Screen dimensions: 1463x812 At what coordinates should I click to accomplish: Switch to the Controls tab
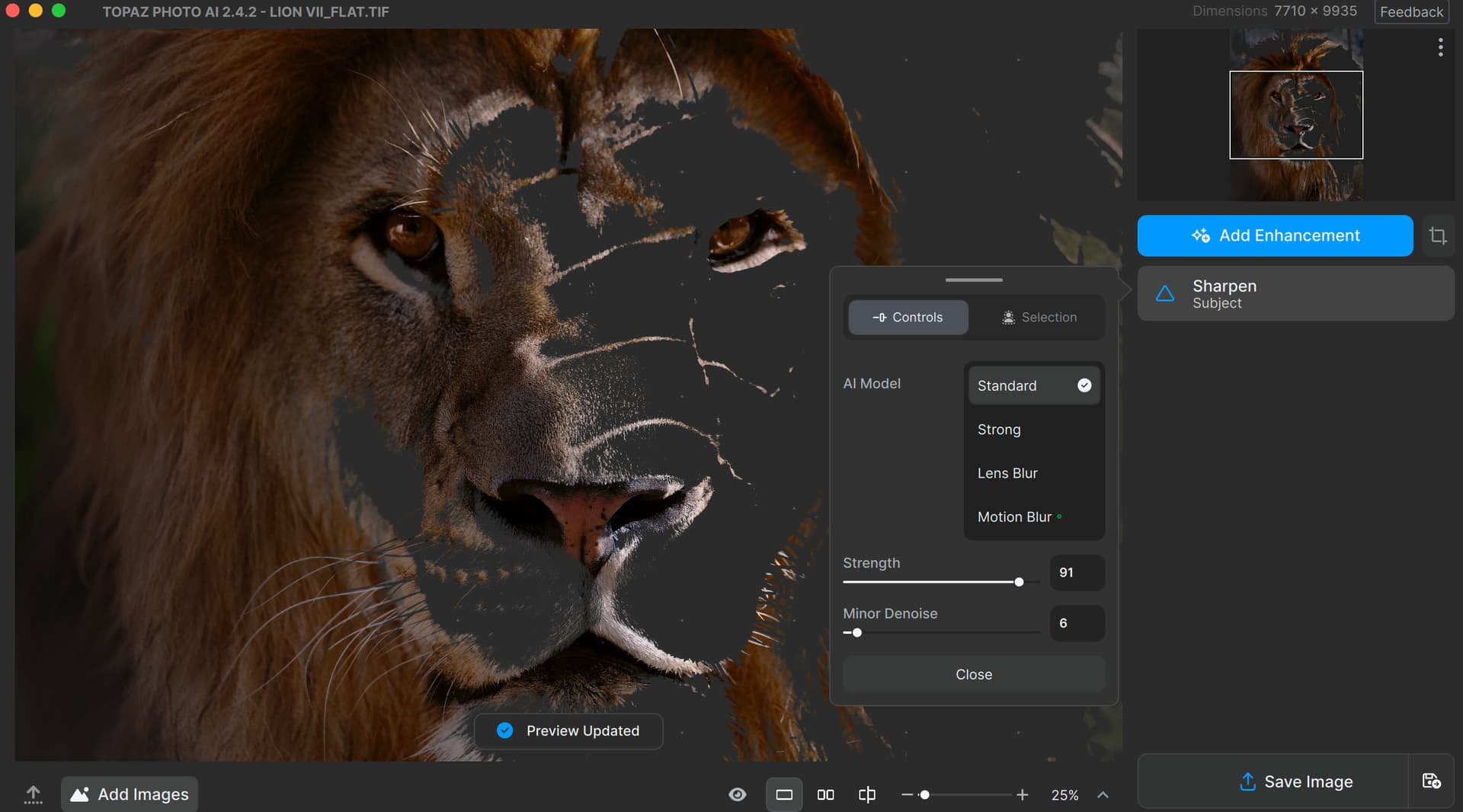[x=908, y=318]
